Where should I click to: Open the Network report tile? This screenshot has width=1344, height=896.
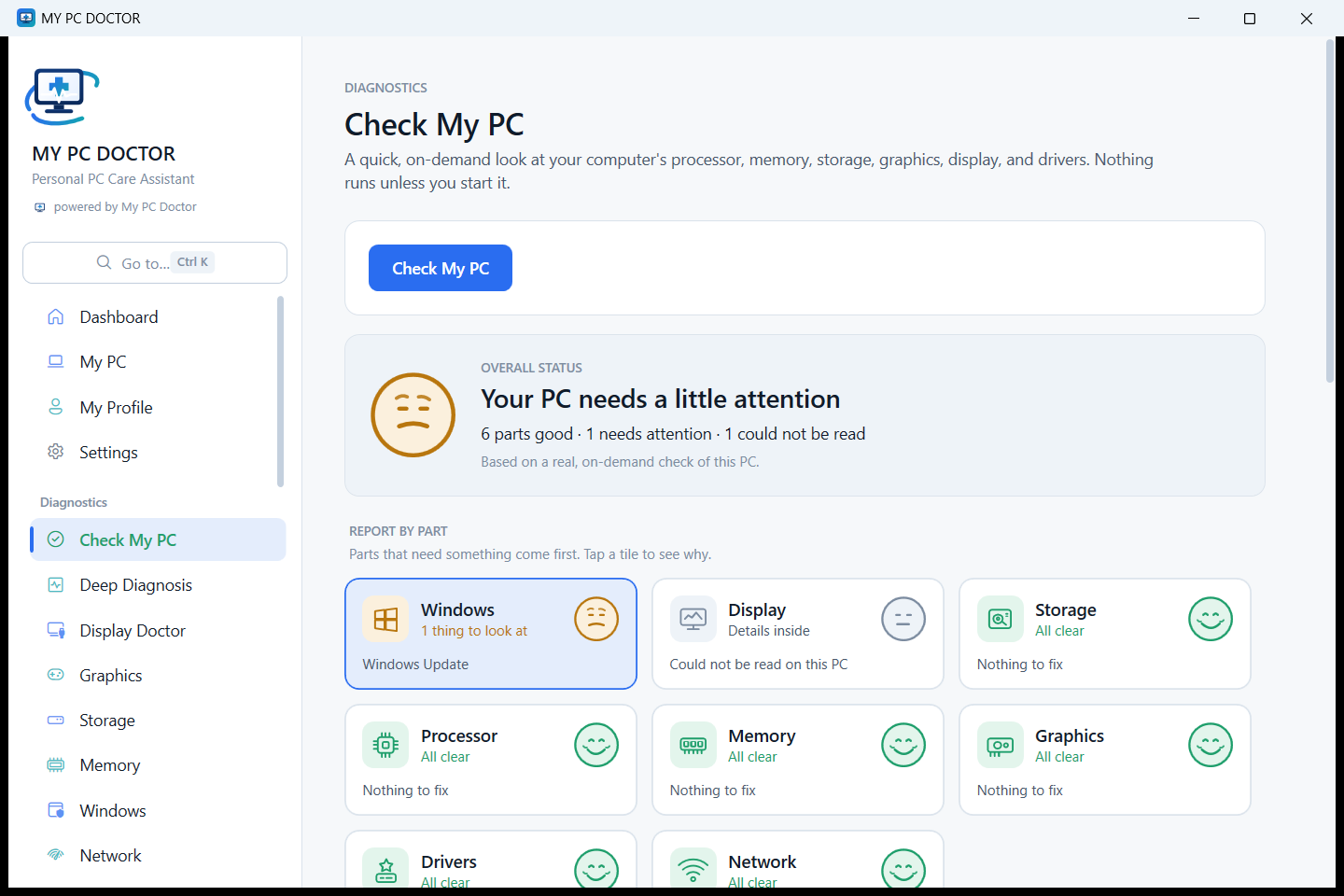pos(798,860)
